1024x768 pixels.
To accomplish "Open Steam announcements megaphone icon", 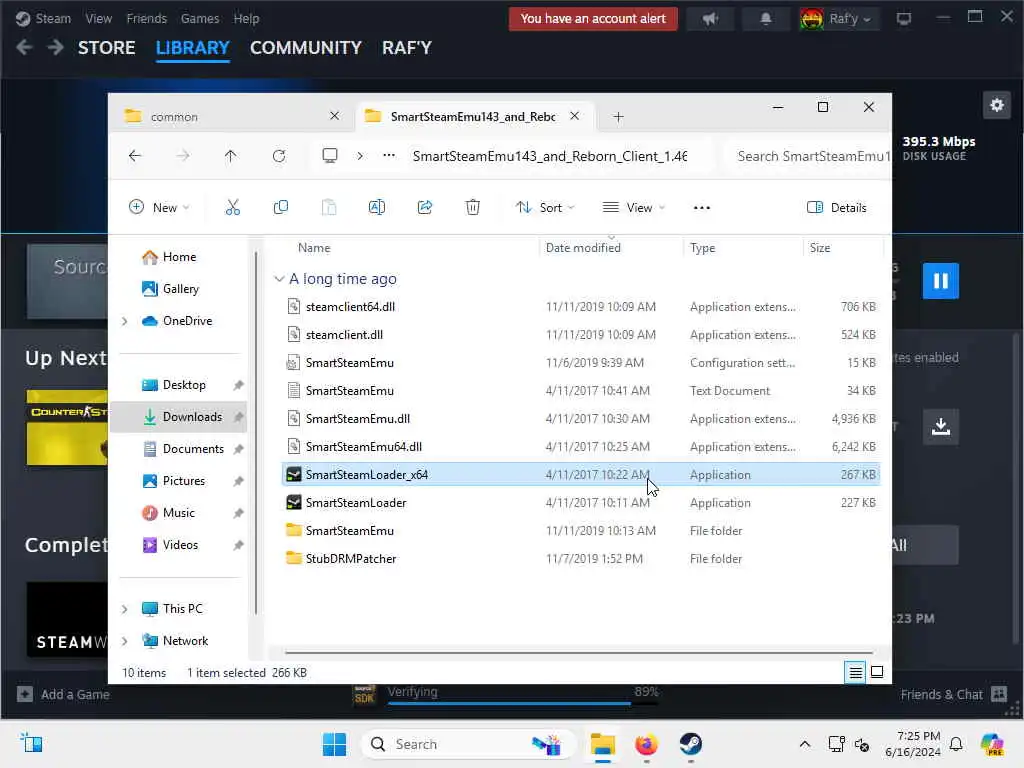I will 710,19.
